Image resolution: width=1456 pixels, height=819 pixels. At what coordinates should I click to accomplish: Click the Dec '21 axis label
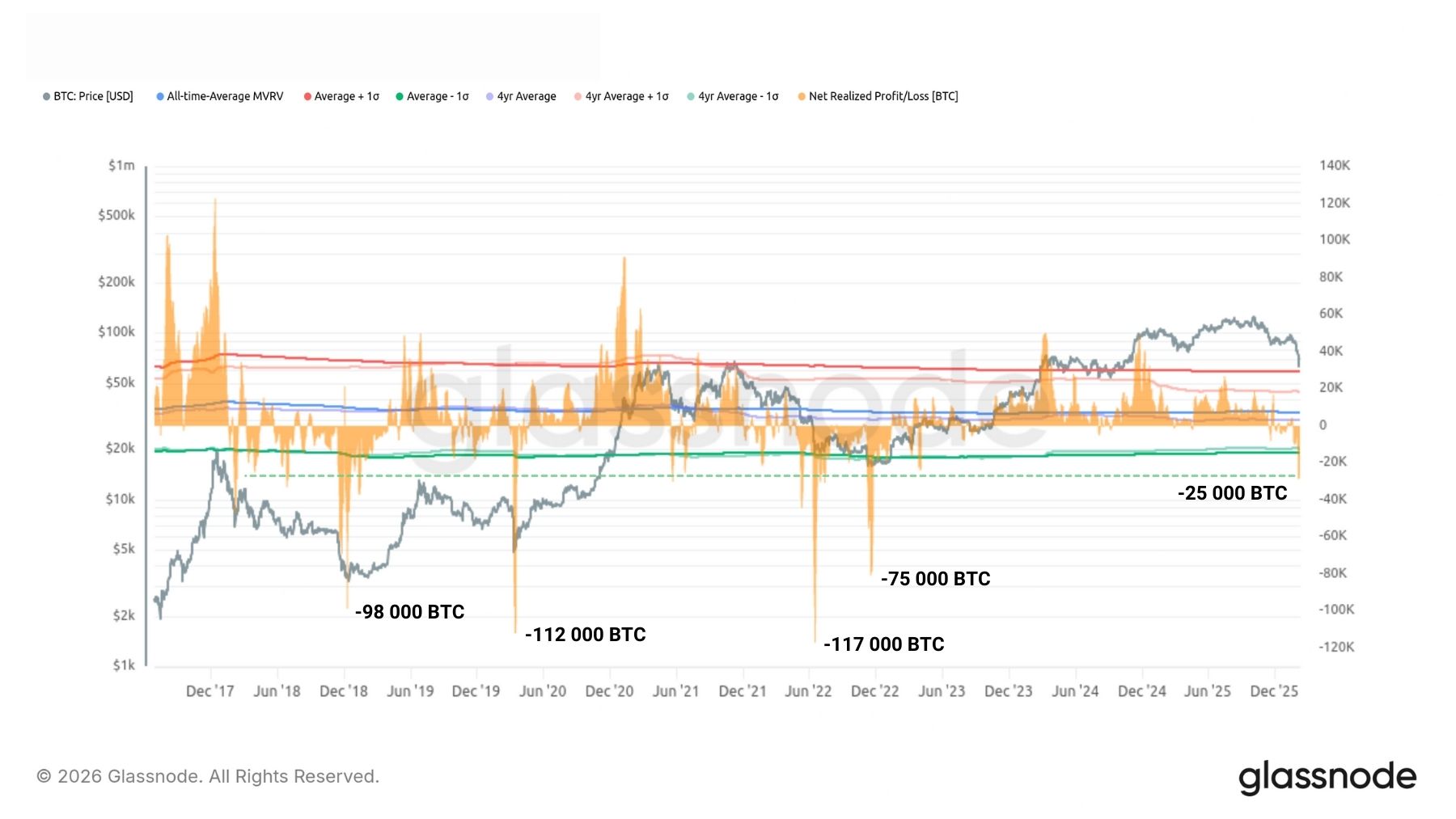pyautogui.click(x=742, y=691)
